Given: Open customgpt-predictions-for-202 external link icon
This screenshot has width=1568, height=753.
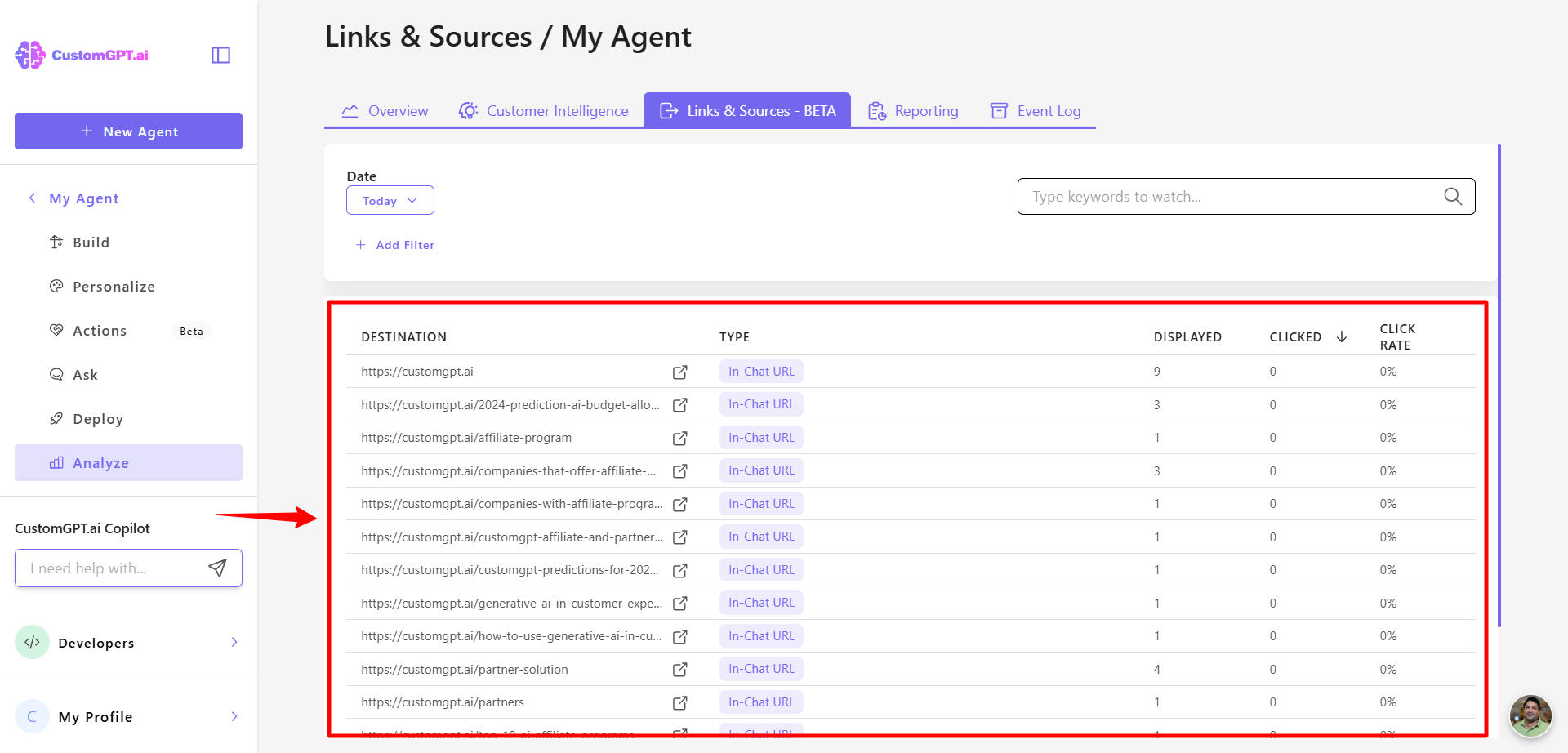Looking at the screenshot, I should tap(679, 571).
